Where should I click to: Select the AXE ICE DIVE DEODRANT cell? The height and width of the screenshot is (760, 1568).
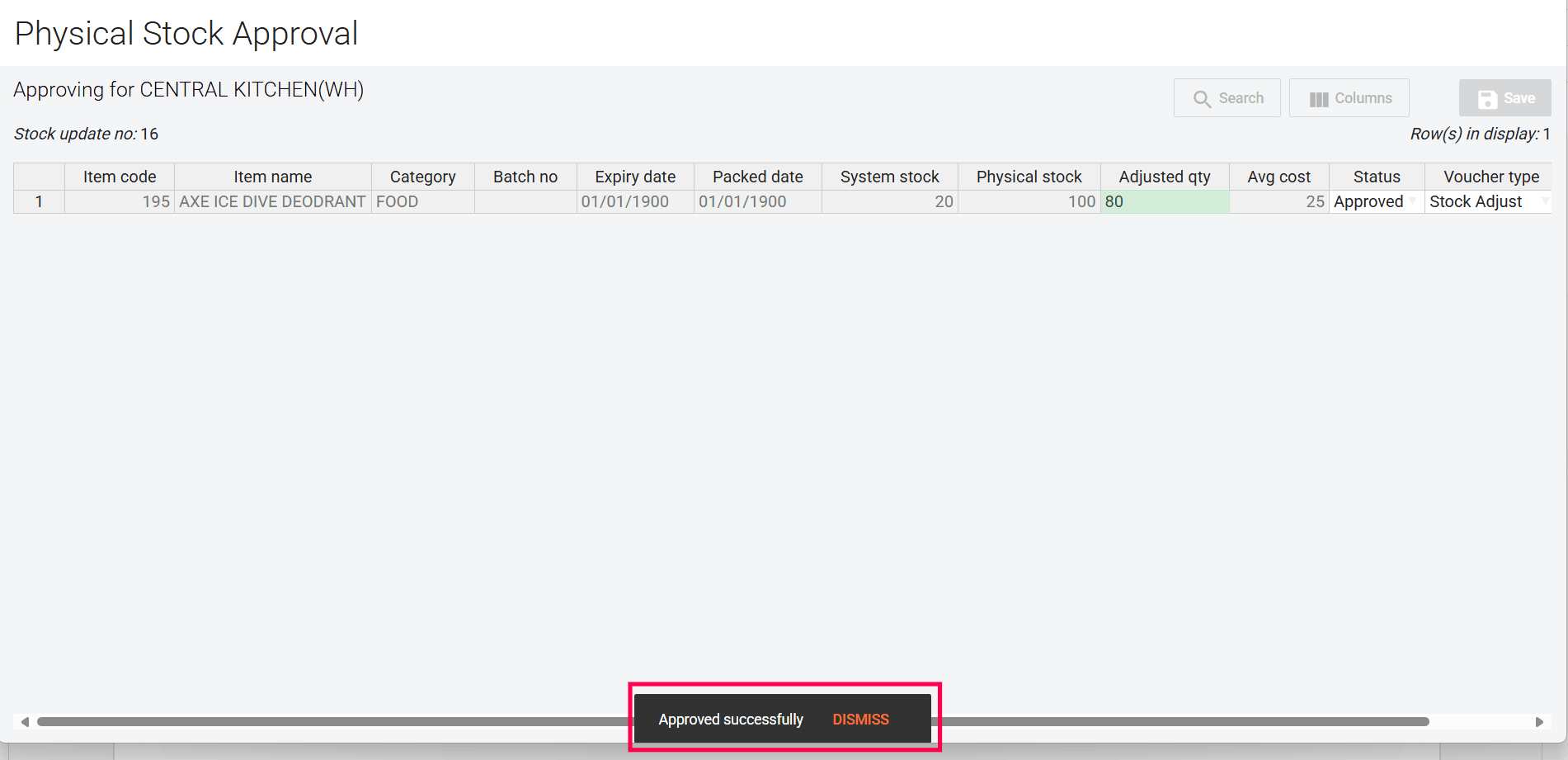(273, 202)
